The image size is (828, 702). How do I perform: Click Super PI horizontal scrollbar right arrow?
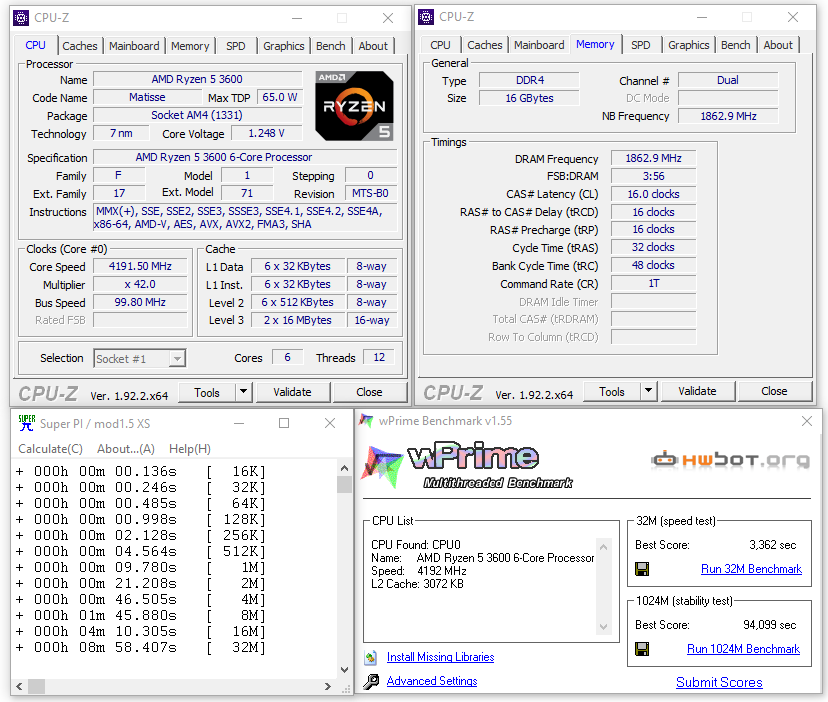point(328,686)
